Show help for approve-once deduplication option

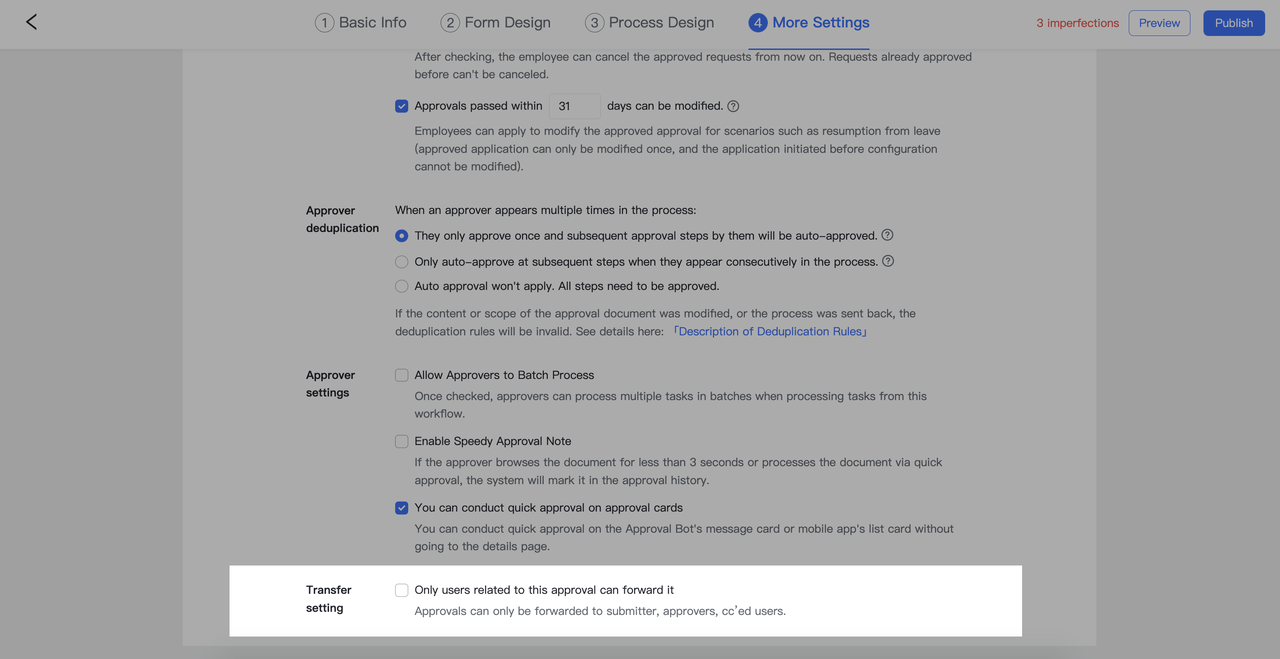tap(887, 235)
